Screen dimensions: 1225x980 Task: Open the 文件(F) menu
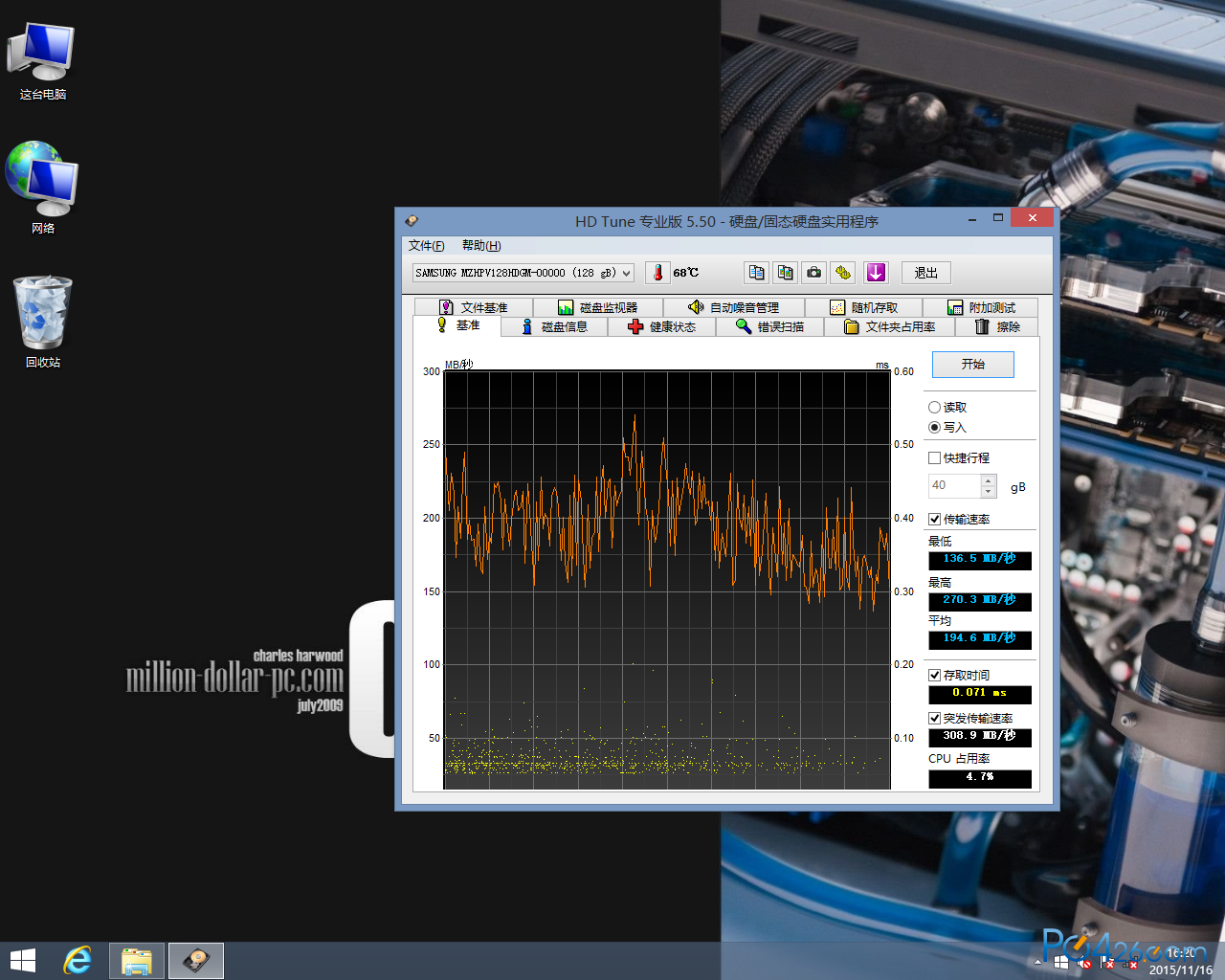click(427, 246)
